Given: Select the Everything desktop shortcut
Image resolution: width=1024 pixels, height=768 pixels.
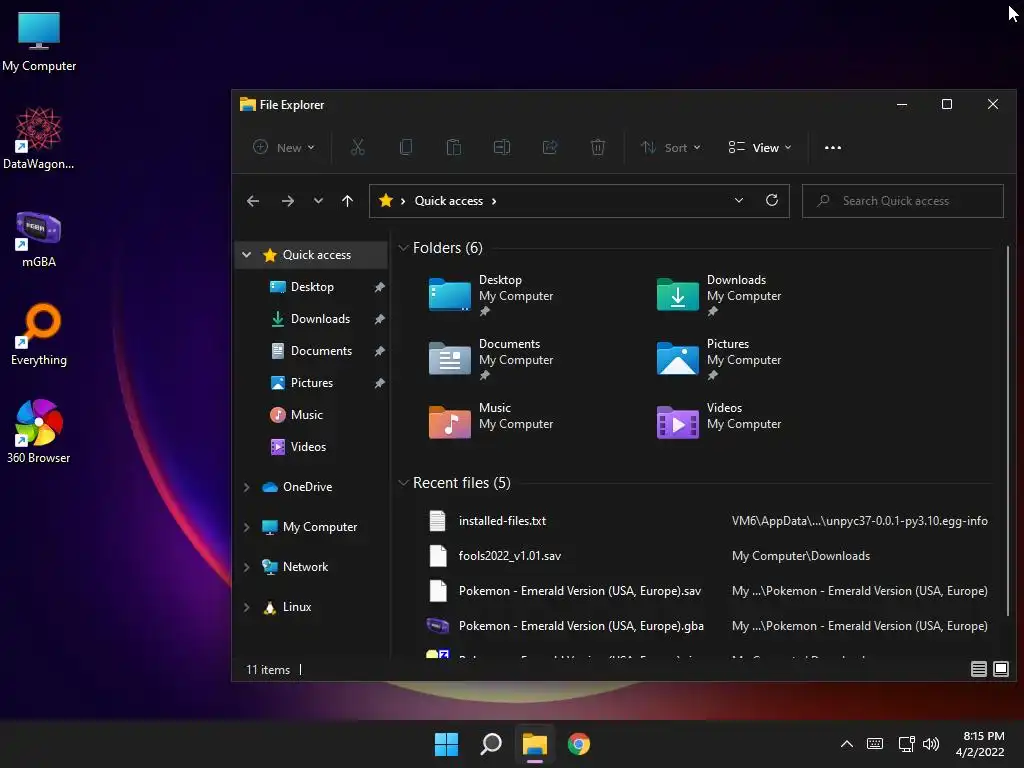Looking at the screenshot, I should coord(39,335).
